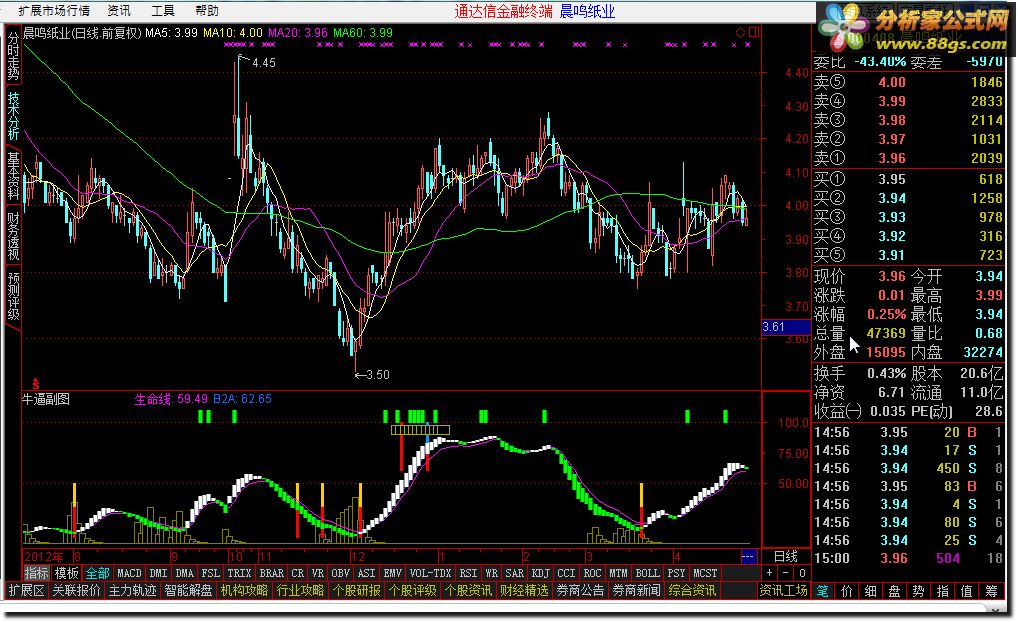The image size is (1018, 622).
Task: Select the 细 tab in quote panel
Action: click(870, 591)
